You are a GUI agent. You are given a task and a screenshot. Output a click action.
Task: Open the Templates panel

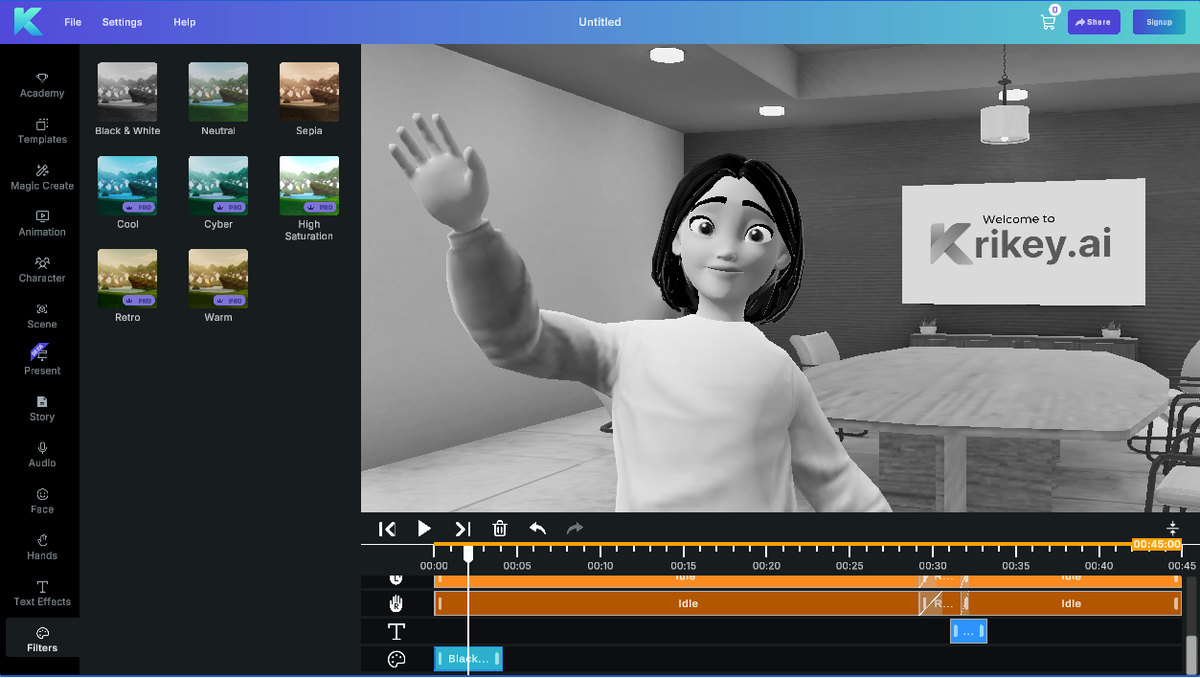(41, 132)
